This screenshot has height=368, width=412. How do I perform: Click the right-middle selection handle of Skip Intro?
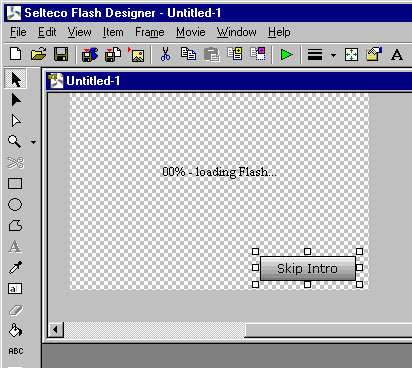[359, 267]
